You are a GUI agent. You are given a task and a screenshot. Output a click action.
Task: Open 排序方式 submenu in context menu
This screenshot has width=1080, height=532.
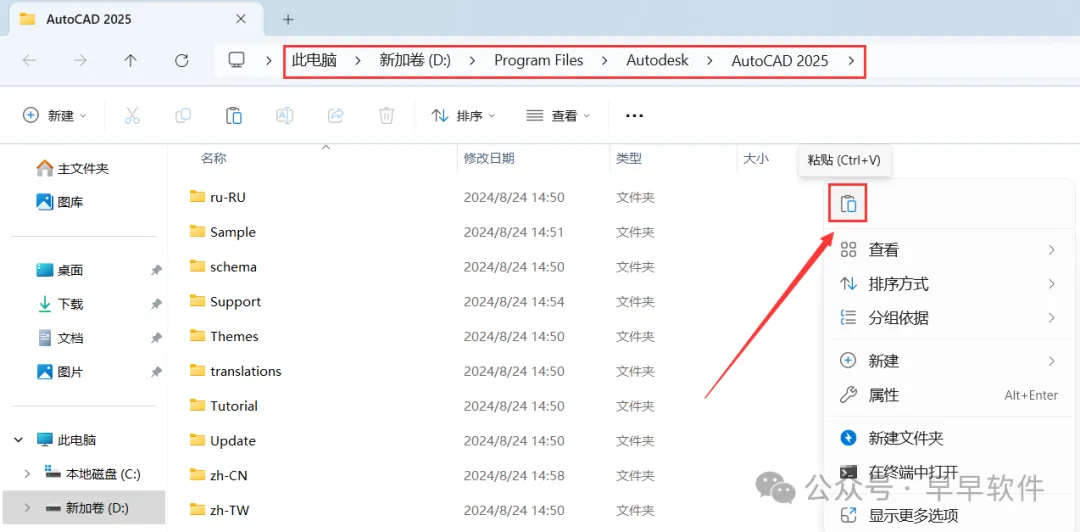pos(948,284)
